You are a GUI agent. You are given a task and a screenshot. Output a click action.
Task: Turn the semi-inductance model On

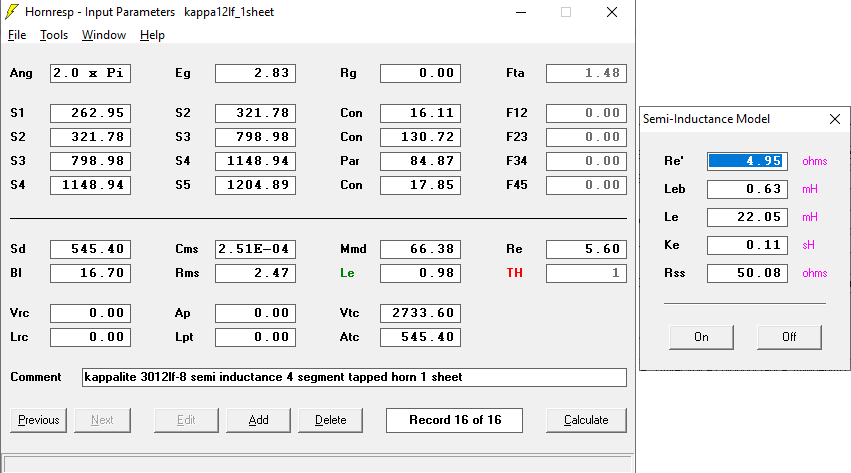pos(701,337)
